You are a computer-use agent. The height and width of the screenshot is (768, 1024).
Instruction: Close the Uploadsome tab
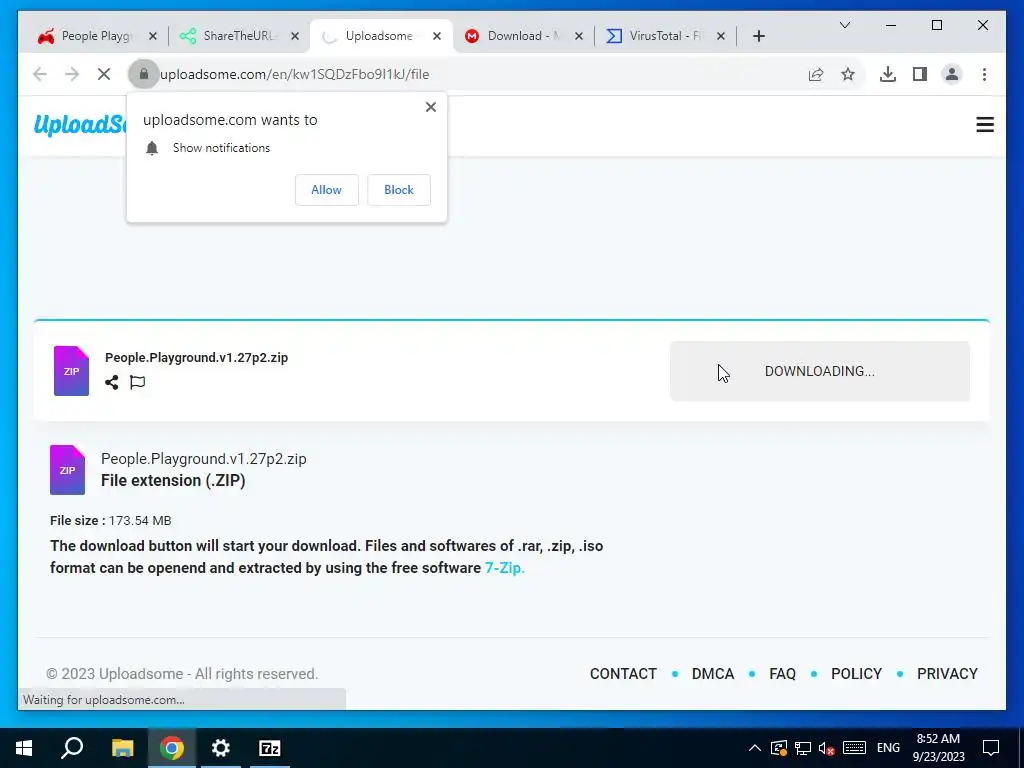[x=437, y=36]
